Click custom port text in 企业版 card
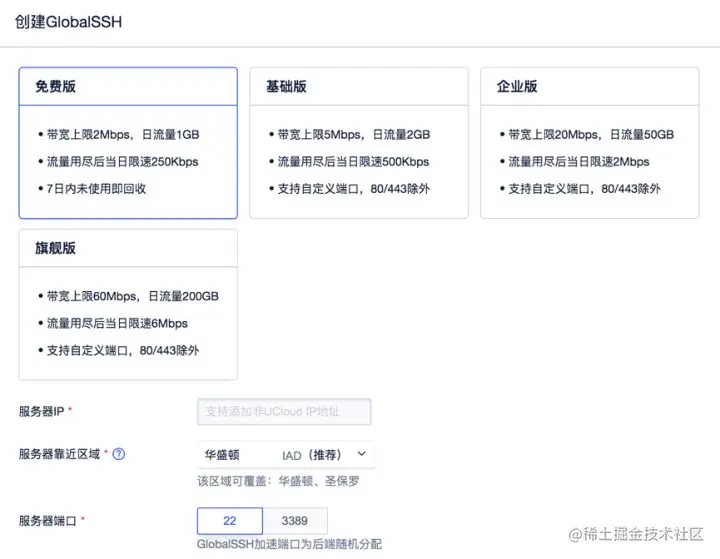 (x=585, y=189)
